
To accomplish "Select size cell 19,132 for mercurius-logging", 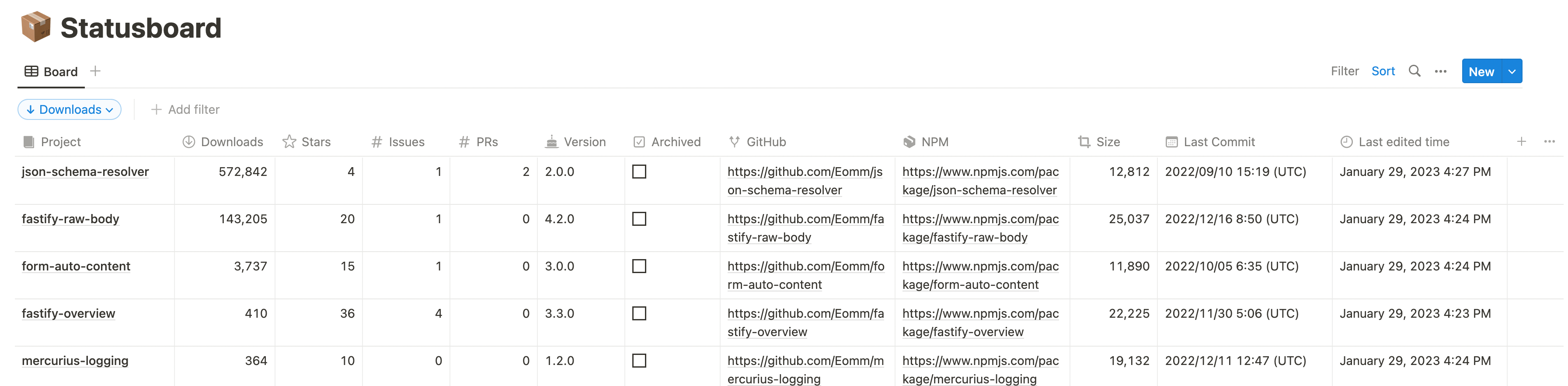I will [x=1113, y=366].
